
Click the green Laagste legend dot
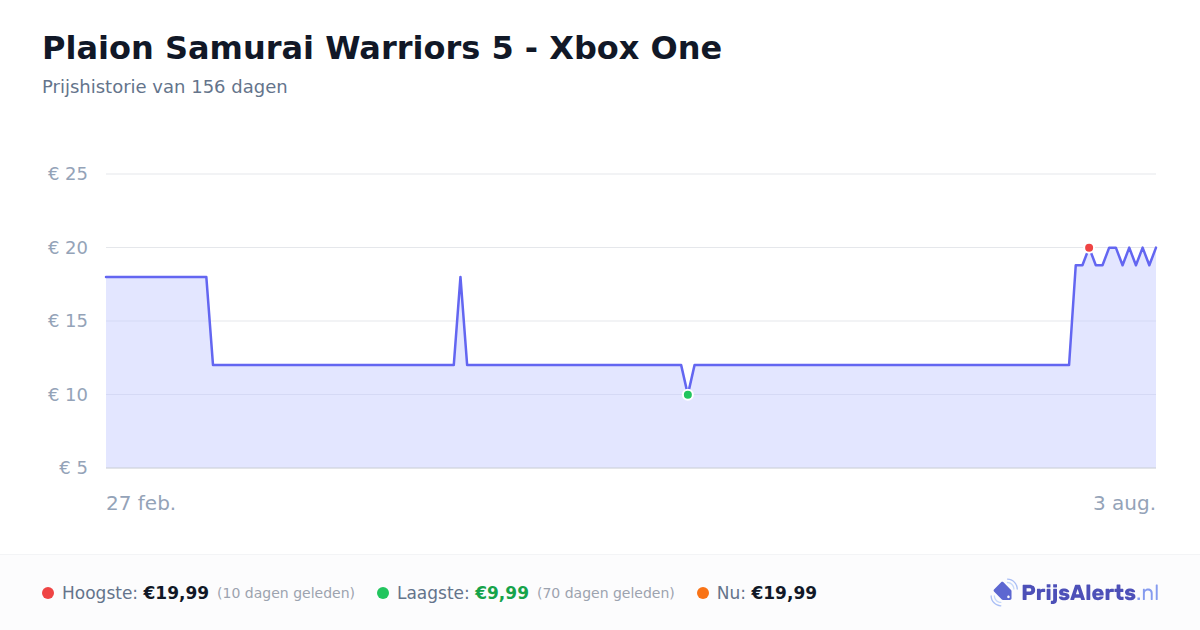tap(383, 593)
